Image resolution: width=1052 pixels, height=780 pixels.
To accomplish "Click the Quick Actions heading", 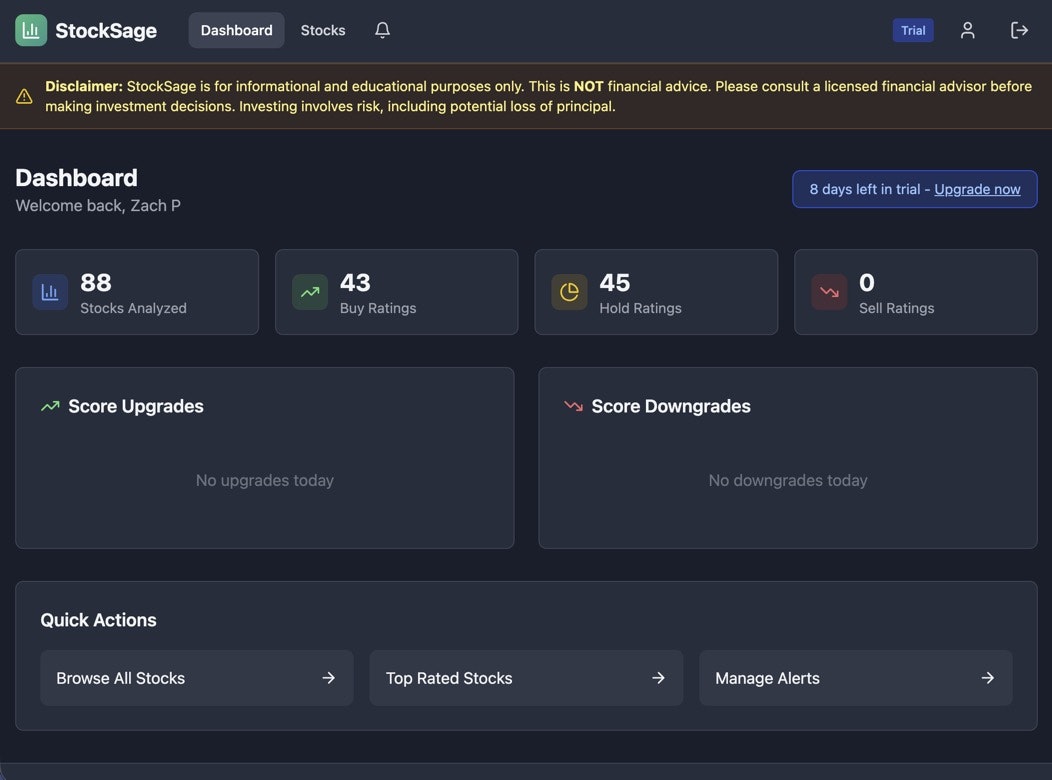I will [x=99, y=620].
